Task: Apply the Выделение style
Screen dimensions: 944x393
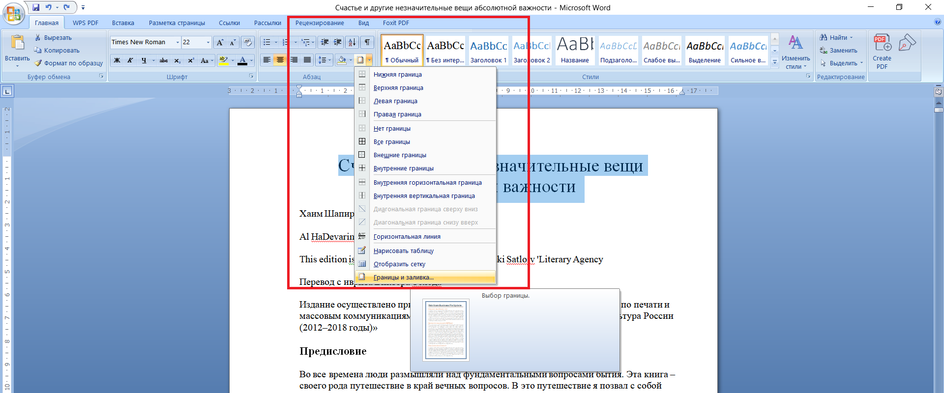Action: click(x=704, y=50)
